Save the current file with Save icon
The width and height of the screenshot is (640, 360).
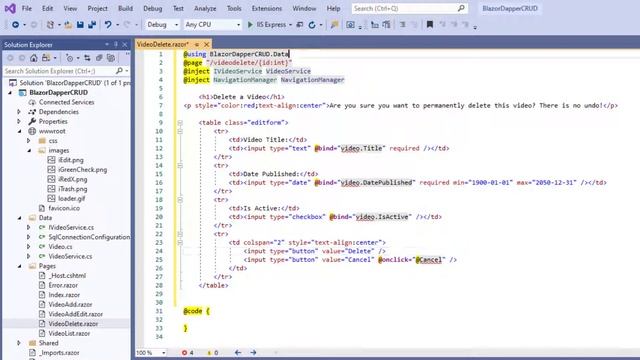tap(80, 25)
